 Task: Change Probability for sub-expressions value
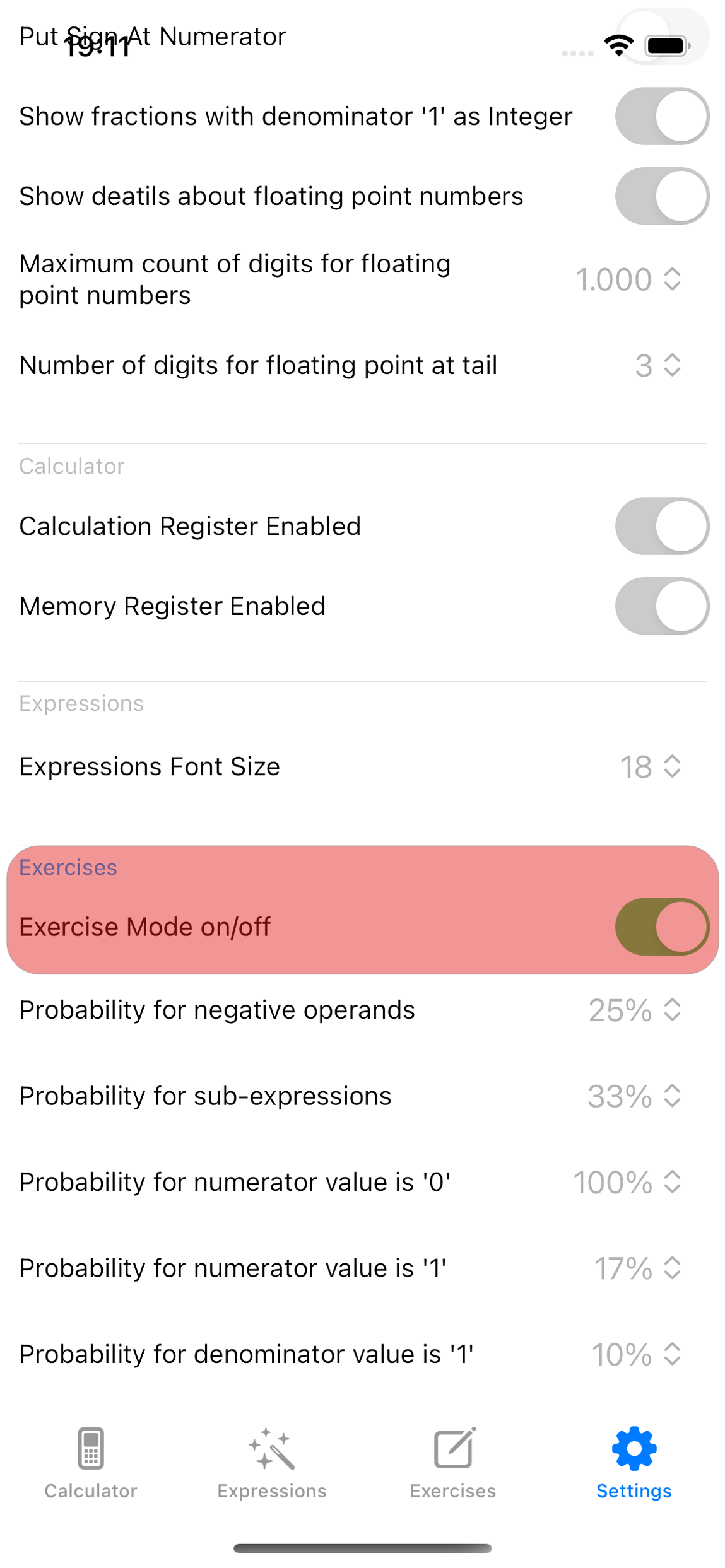click(x=635, y=1096)
